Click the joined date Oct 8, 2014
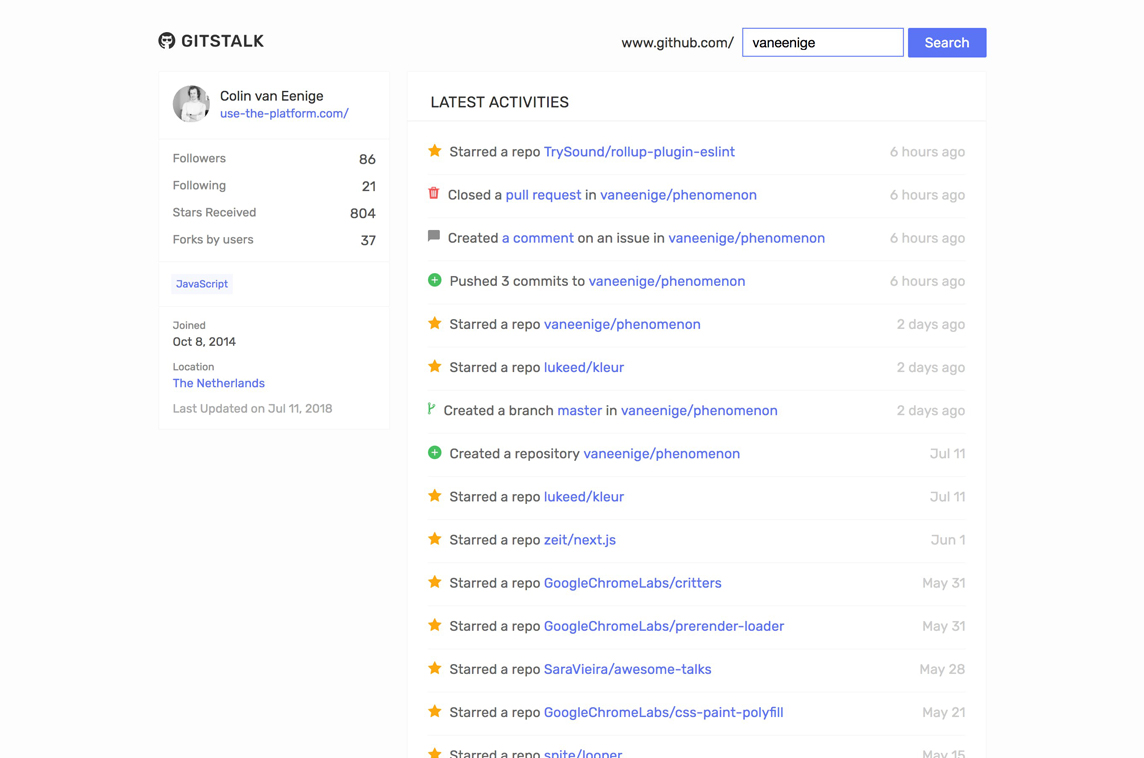Viewport: 1144px width, 758px height. tap(204, 341)
